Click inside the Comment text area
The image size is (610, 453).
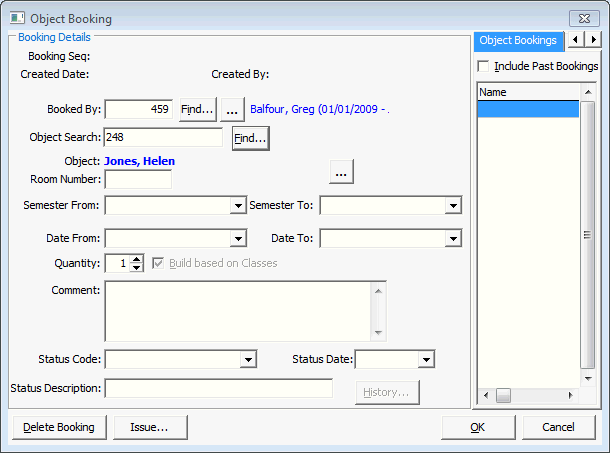pyautogui.click(x=238, y=311)
